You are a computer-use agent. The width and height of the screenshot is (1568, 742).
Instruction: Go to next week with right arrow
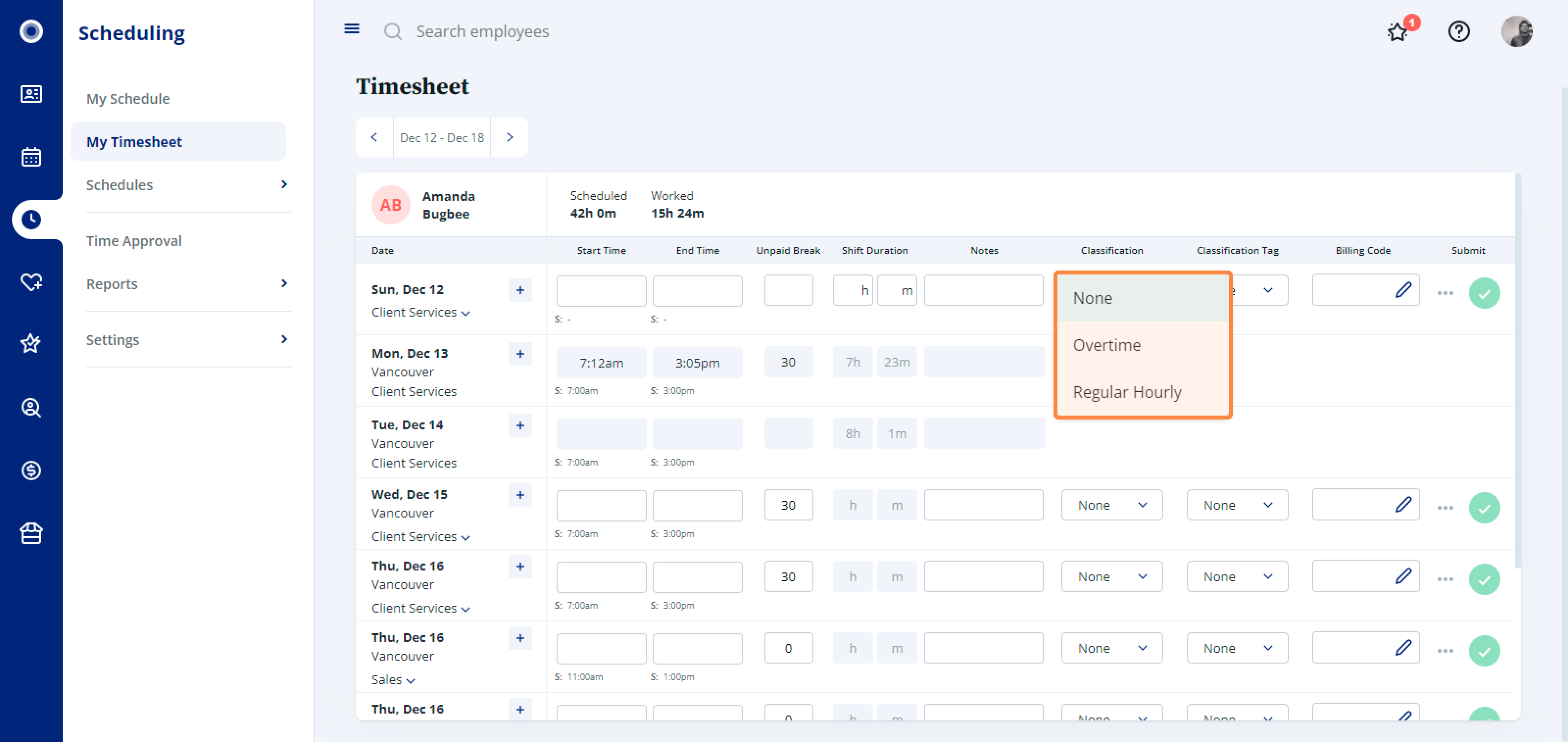click(x=510, y=138)
